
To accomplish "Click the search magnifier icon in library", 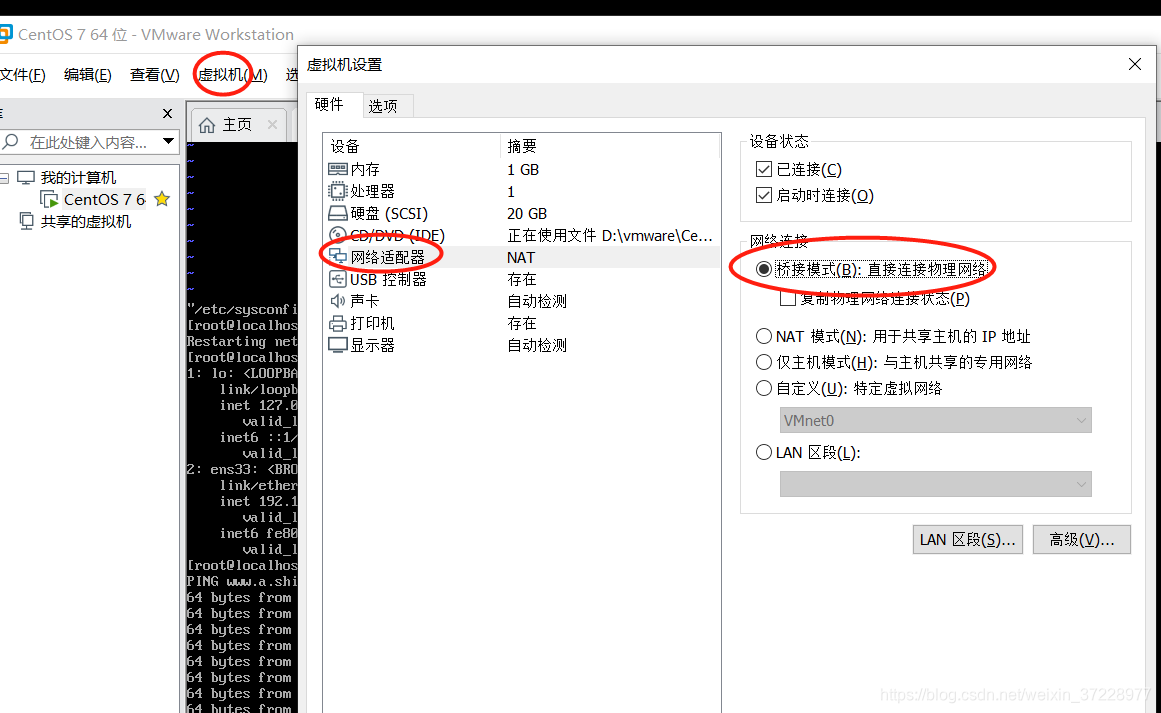I will coord(10,141).
